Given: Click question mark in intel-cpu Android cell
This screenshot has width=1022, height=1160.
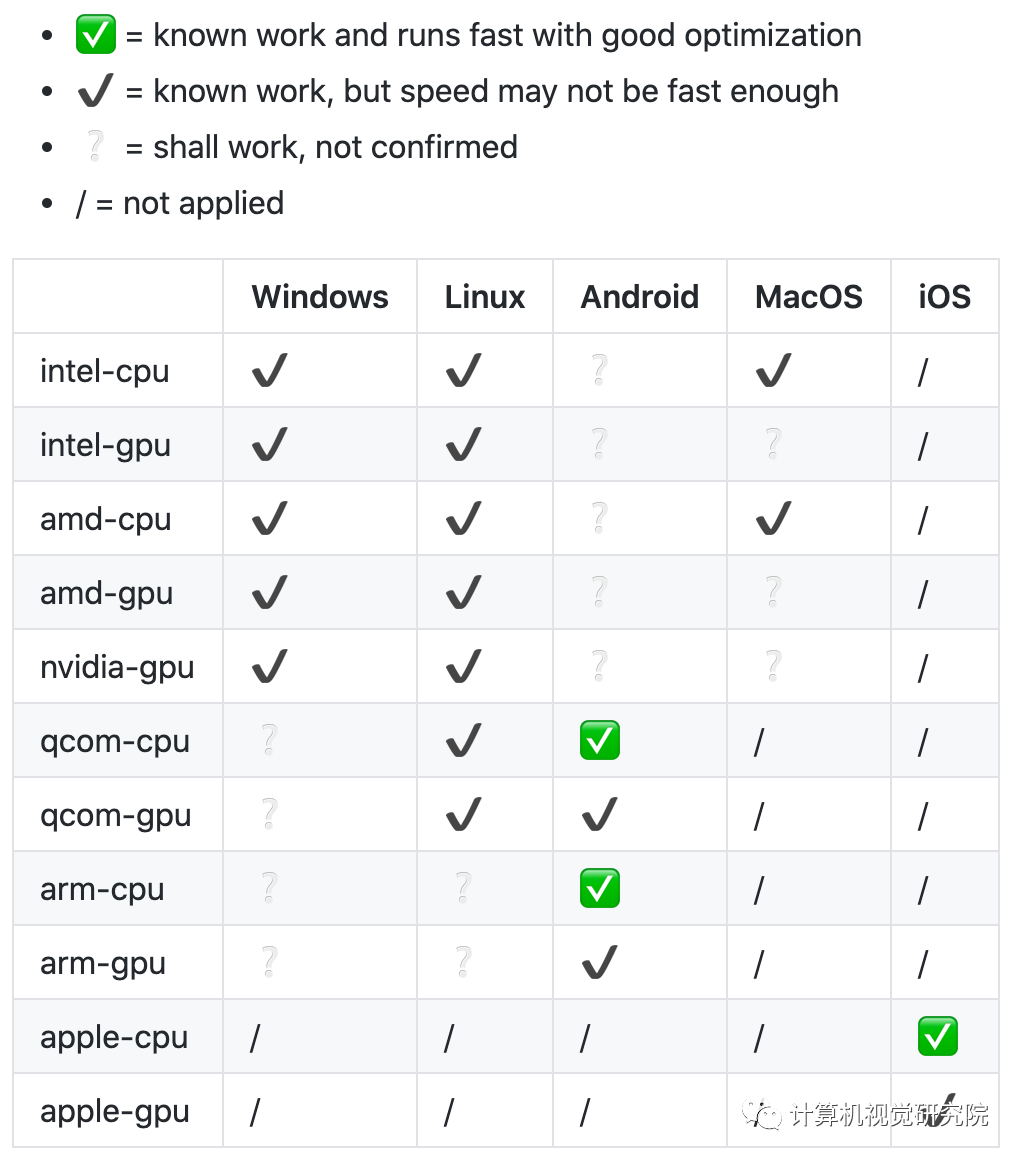Looking at the screenshot, I should coord(599,371).
